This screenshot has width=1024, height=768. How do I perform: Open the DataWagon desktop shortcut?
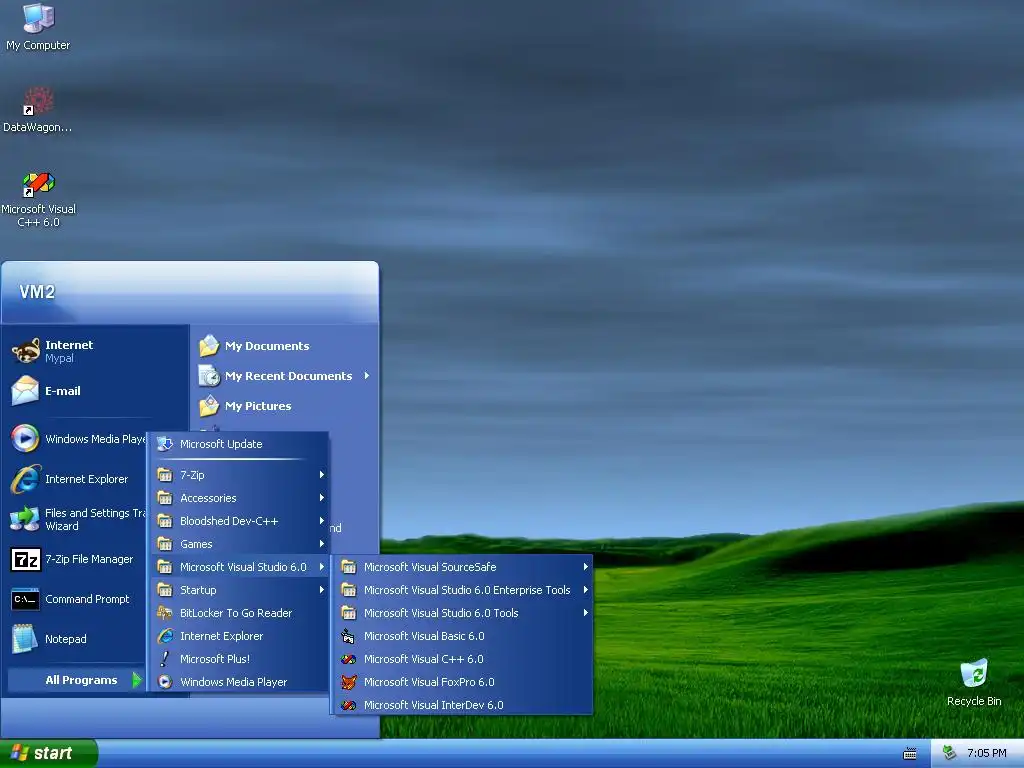coord(38,108)
